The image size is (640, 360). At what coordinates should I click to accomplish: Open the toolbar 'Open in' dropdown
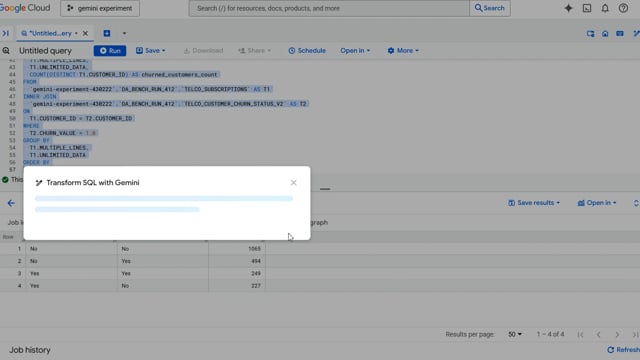coord(355,51)
